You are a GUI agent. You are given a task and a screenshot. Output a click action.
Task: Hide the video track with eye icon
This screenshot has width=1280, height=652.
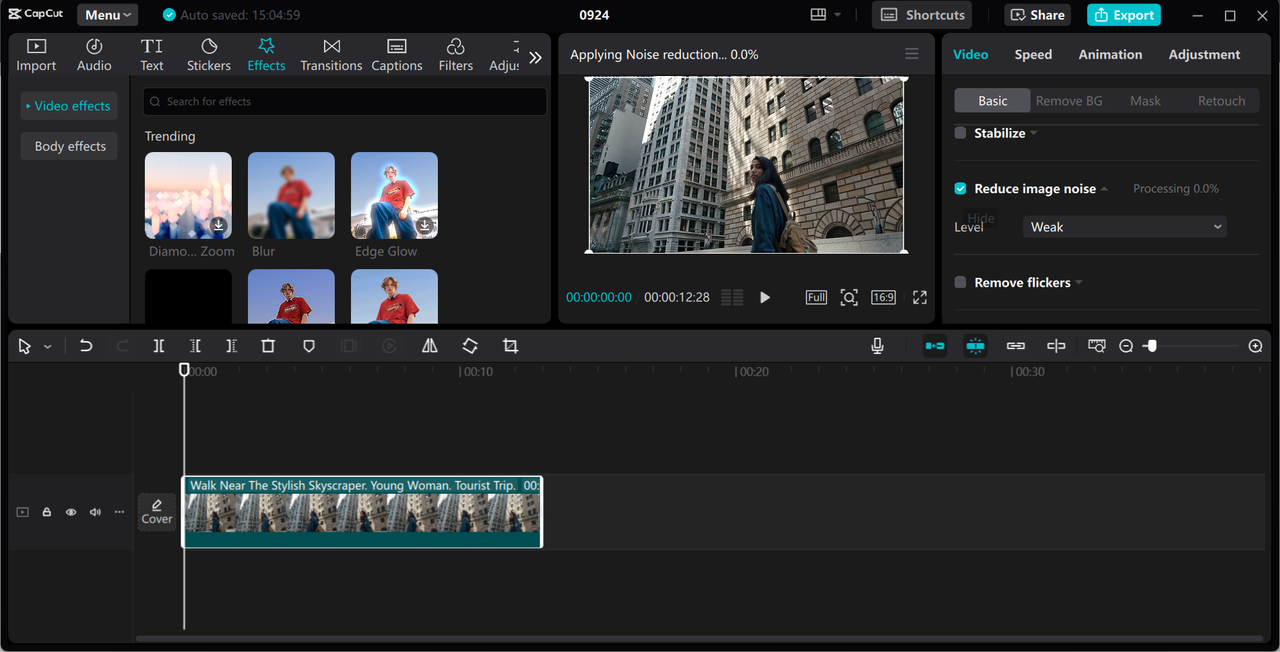[x=71, y=512]
